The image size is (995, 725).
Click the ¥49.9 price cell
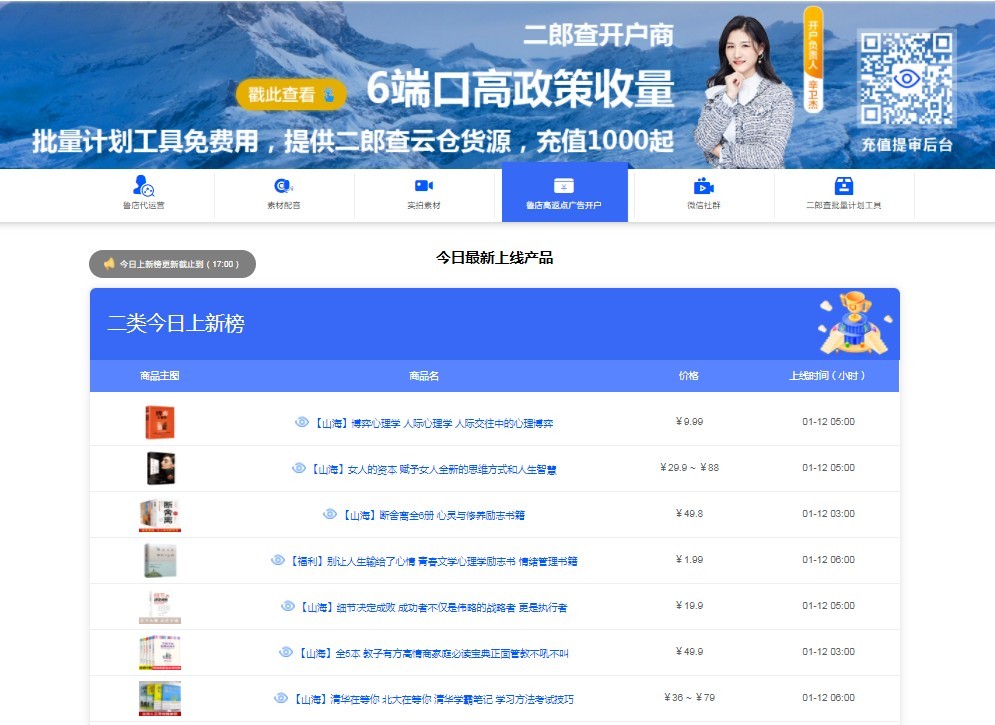click(x=689, y=651)
